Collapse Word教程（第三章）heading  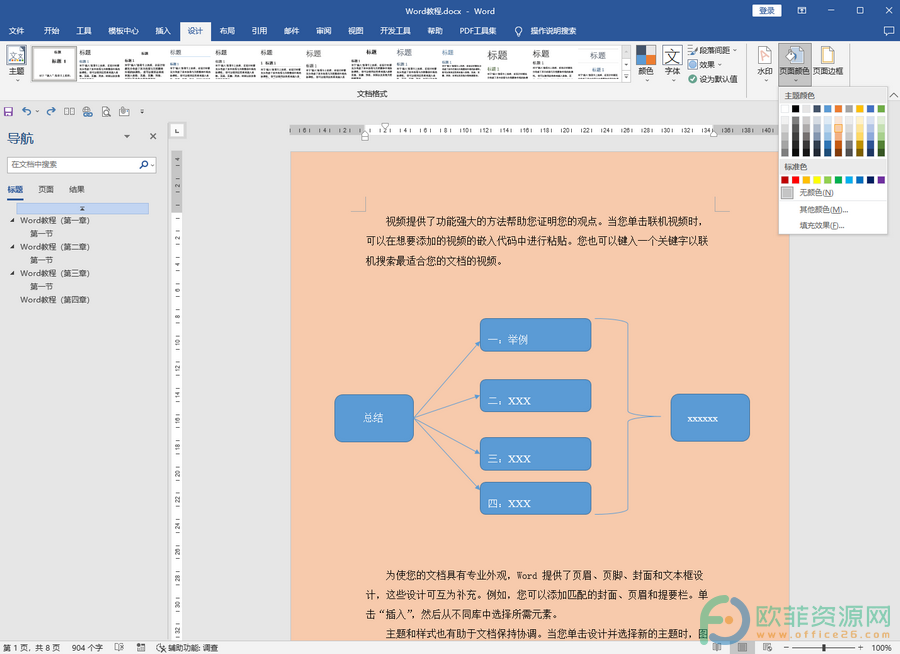click(12, 273)
